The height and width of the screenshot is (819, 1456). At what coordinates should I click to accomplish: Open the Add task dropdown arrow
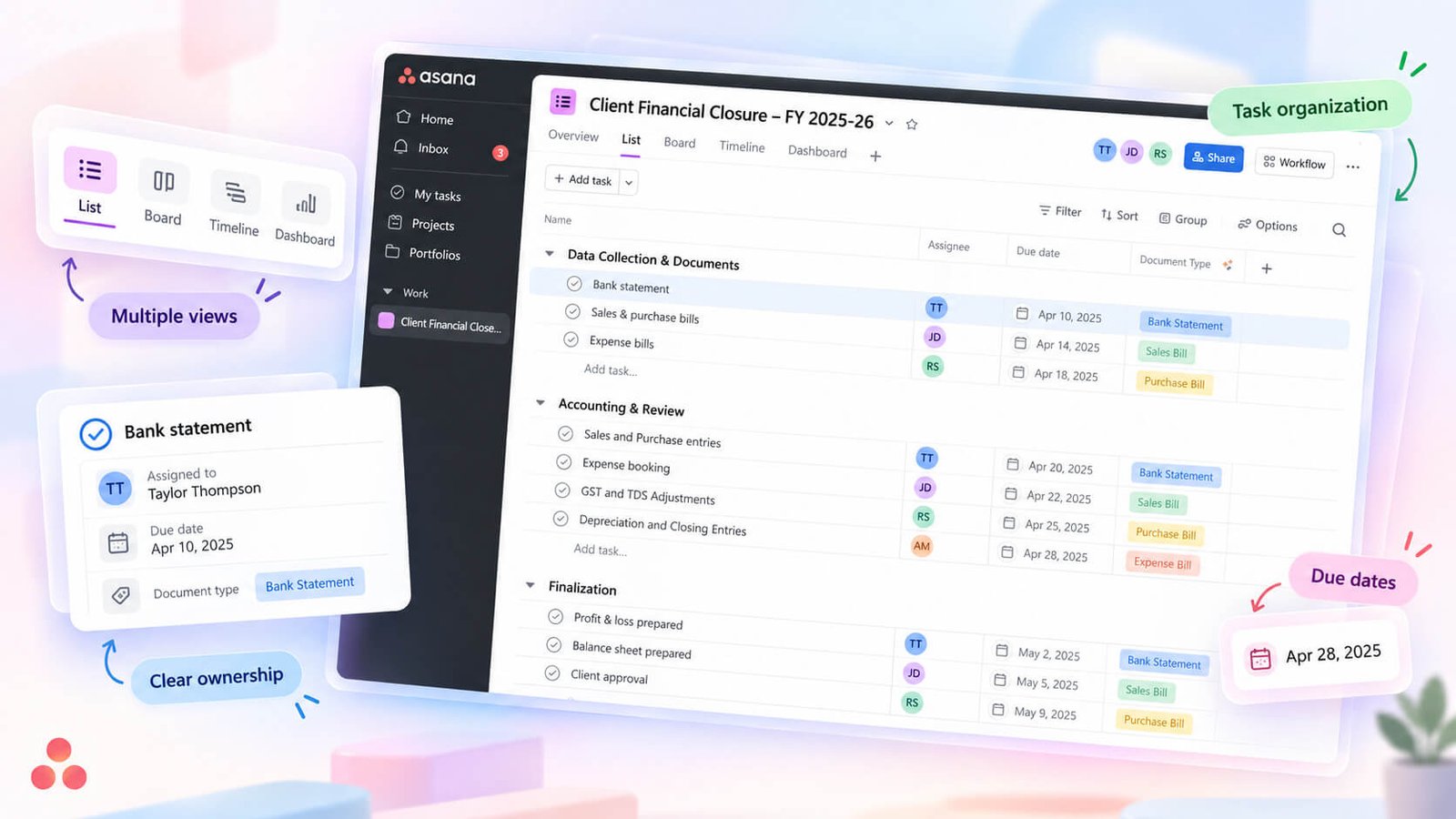tap(628, 183)
